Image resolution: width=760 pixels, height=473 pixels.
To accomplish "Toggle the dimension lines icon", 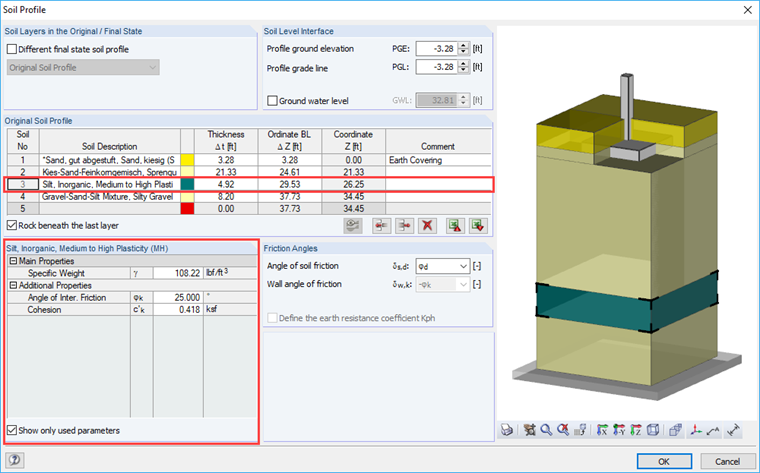I will click(x=734, y=430).
